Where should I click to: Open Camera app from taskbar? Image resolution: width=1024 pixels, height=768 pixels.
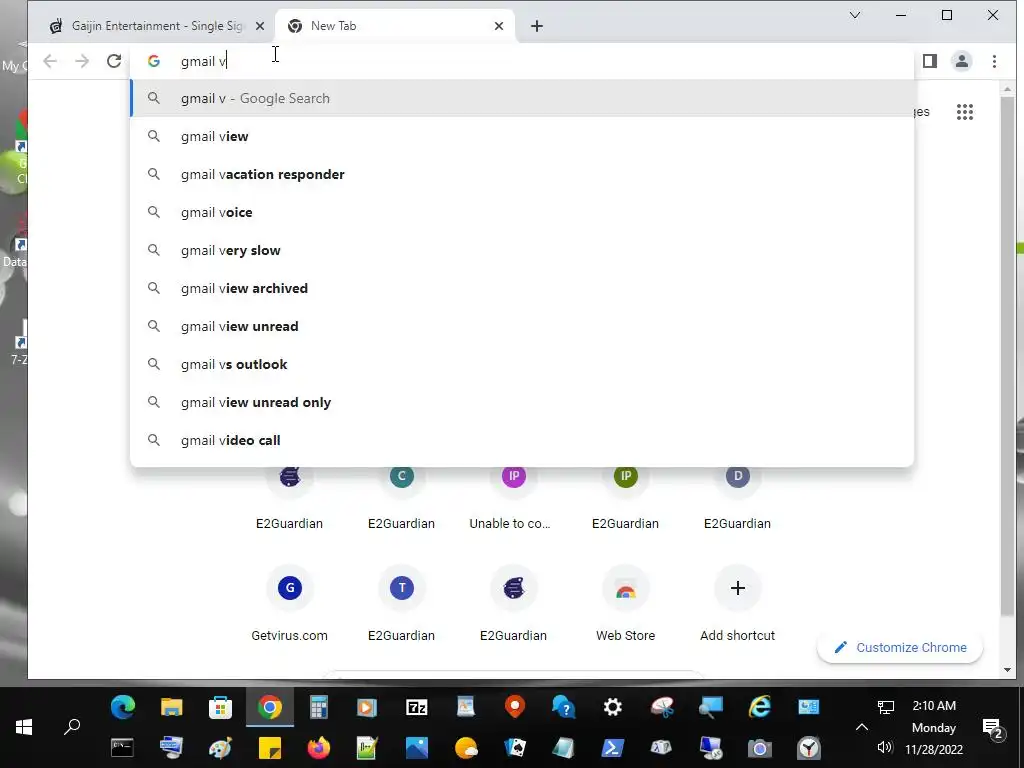click(760, 748)
